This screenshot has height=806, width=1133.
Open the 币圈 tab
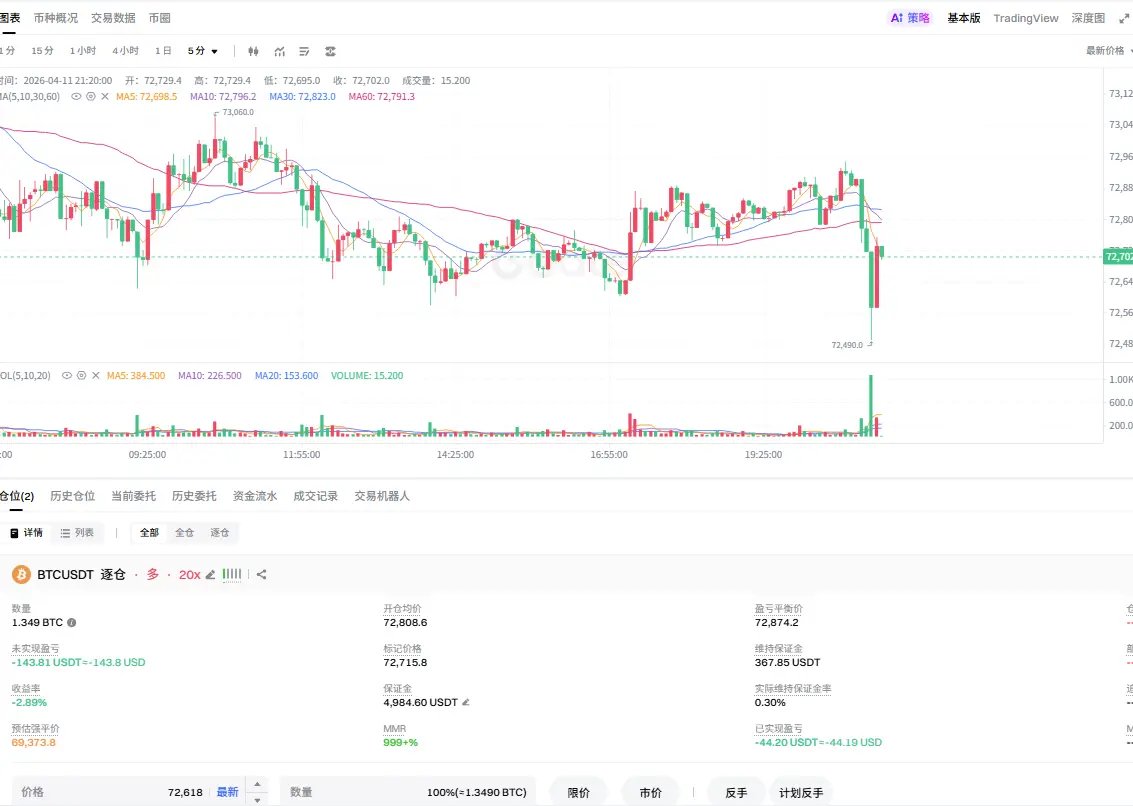tap(160, 18)
